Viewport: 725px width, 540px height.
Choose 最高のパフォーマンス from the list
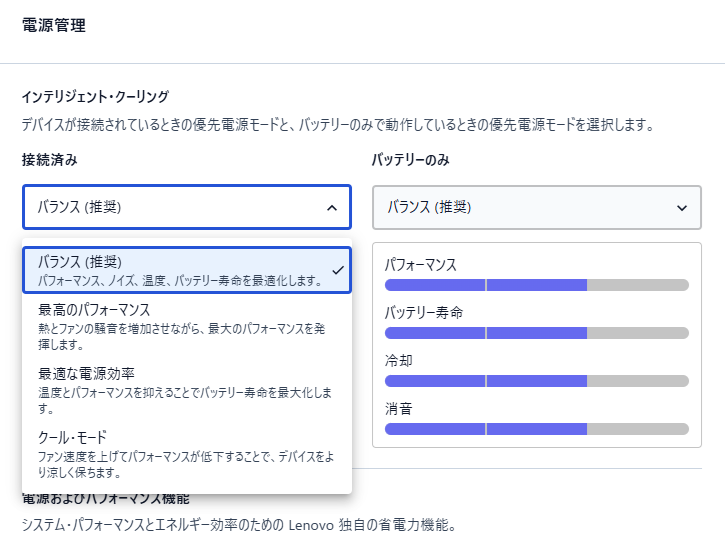pyautogui.click(x=187, y=326)
